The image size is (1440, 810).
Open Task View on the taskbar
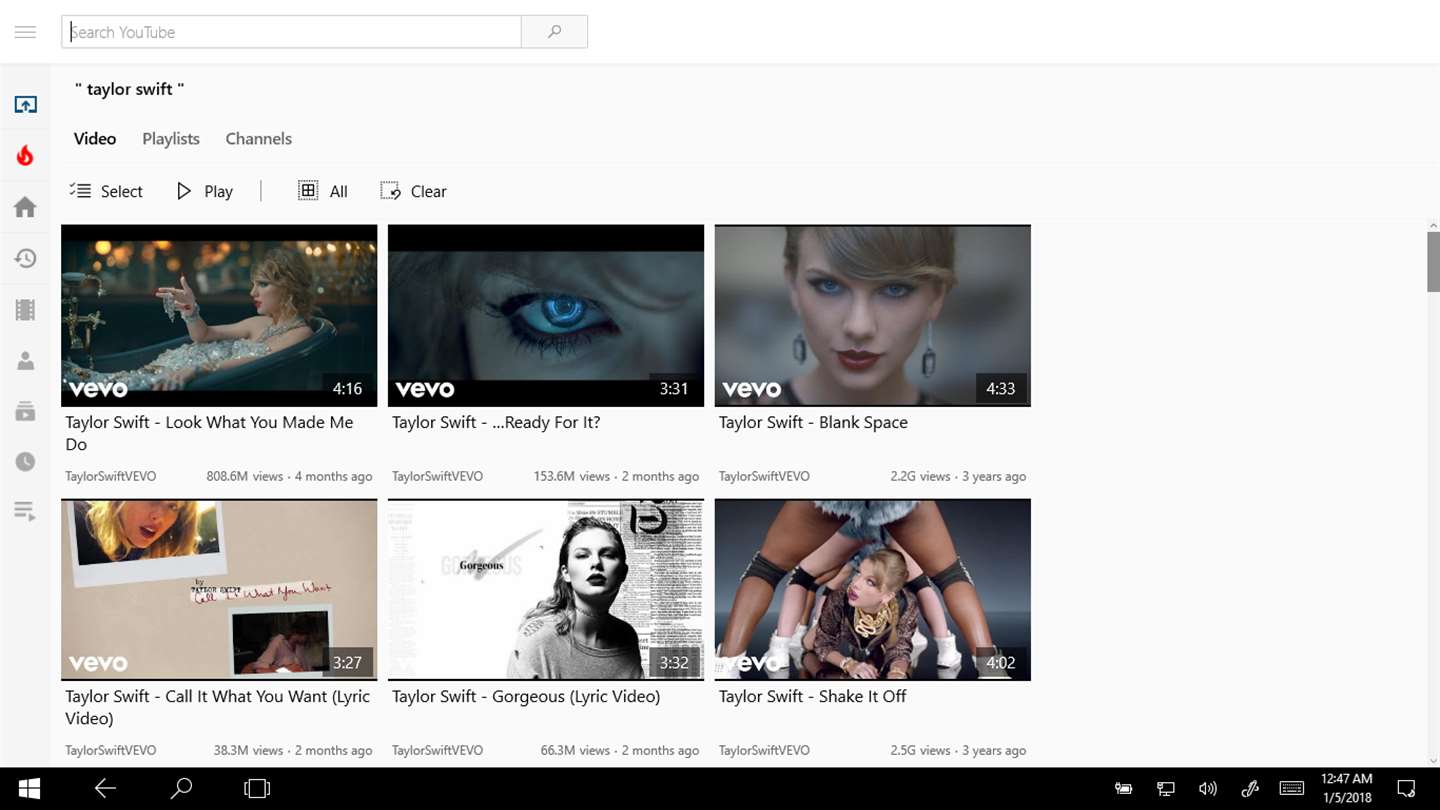coord(257,789)
